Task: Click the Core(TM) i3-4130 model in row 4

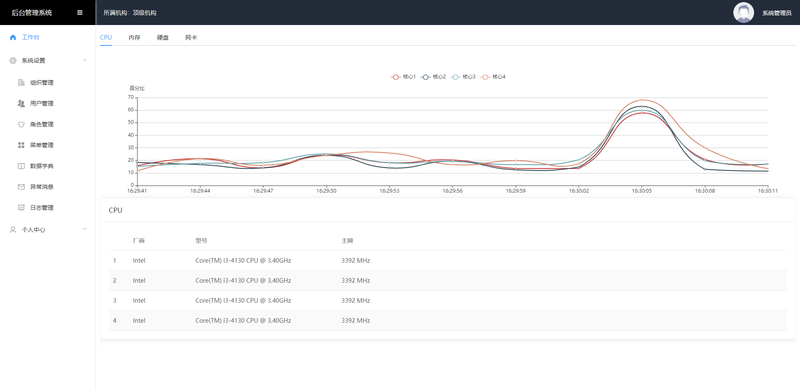Action: (x=243, y=321)
